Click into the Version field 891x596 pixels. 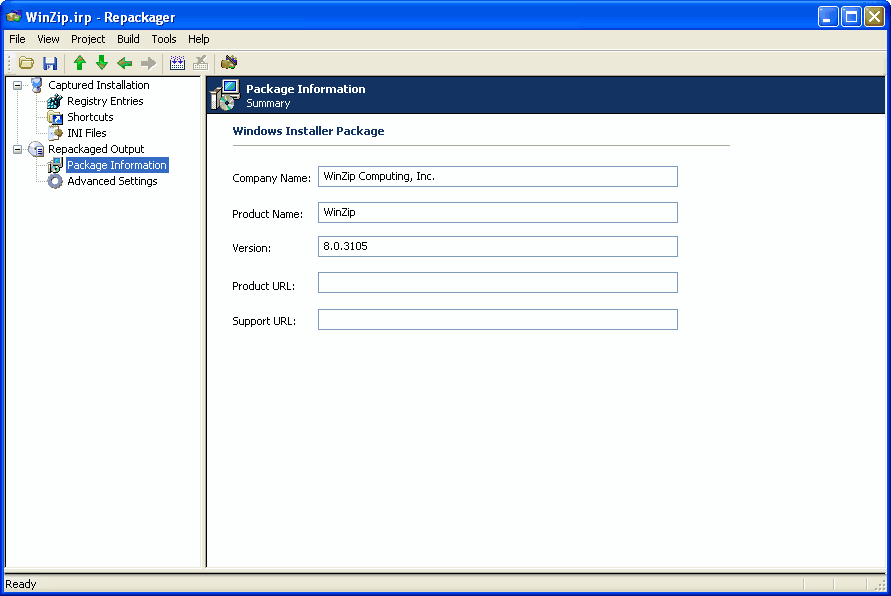497,246
